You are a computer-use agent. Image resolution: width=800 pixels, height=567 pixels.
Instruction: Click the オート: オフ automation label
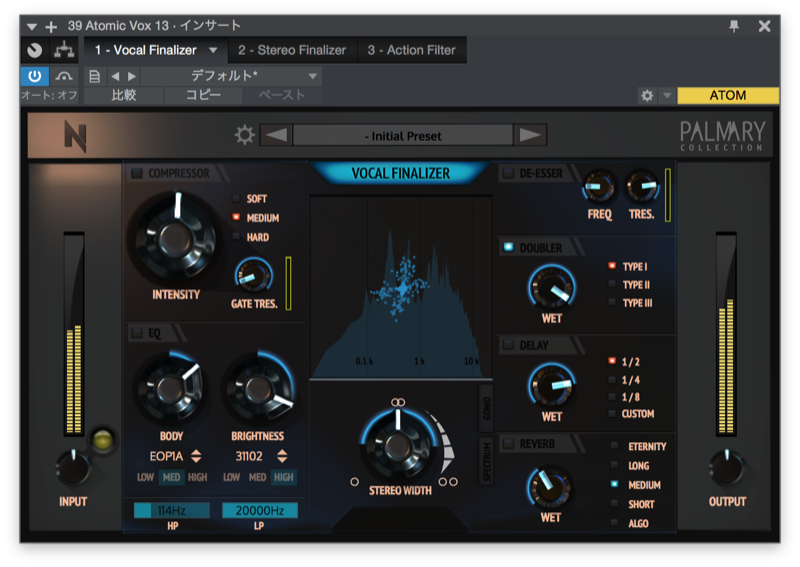(x=49, y=95)
